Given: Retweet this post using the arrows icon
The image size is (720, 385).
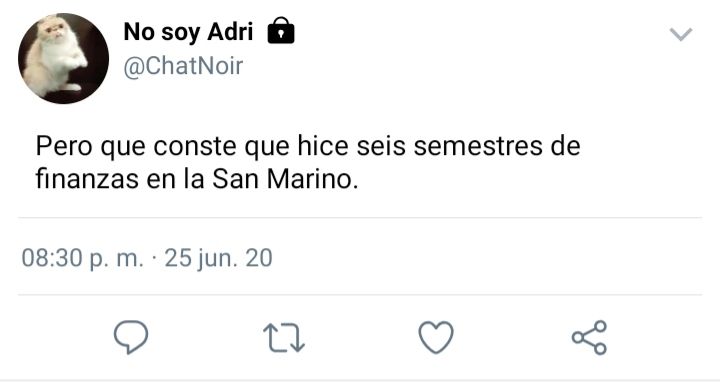Looking at the screenshot, I should 284,338.
